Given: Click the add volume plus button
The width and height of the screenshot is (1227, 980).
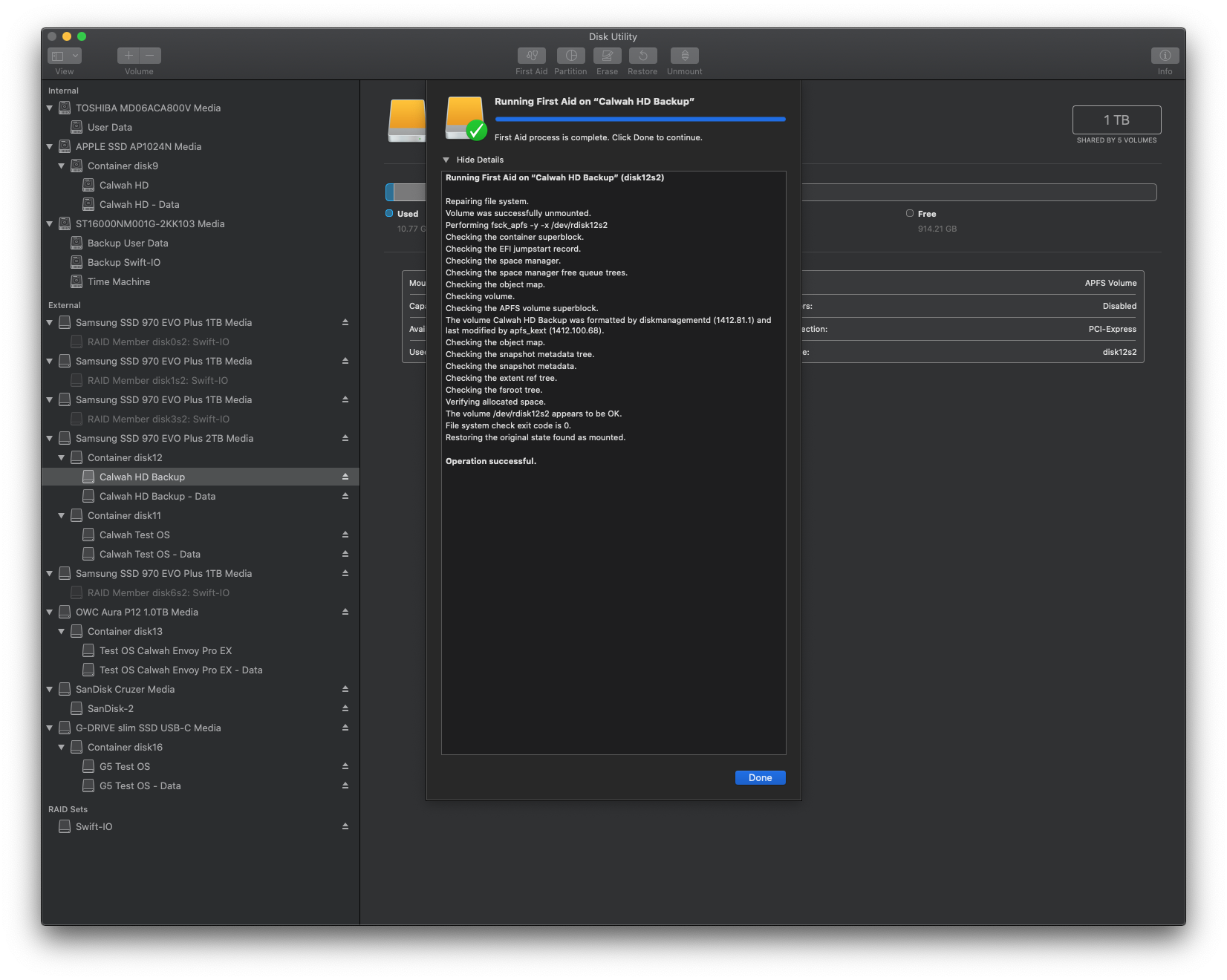Looking at the screenshot, I should [x=128, y=56].
